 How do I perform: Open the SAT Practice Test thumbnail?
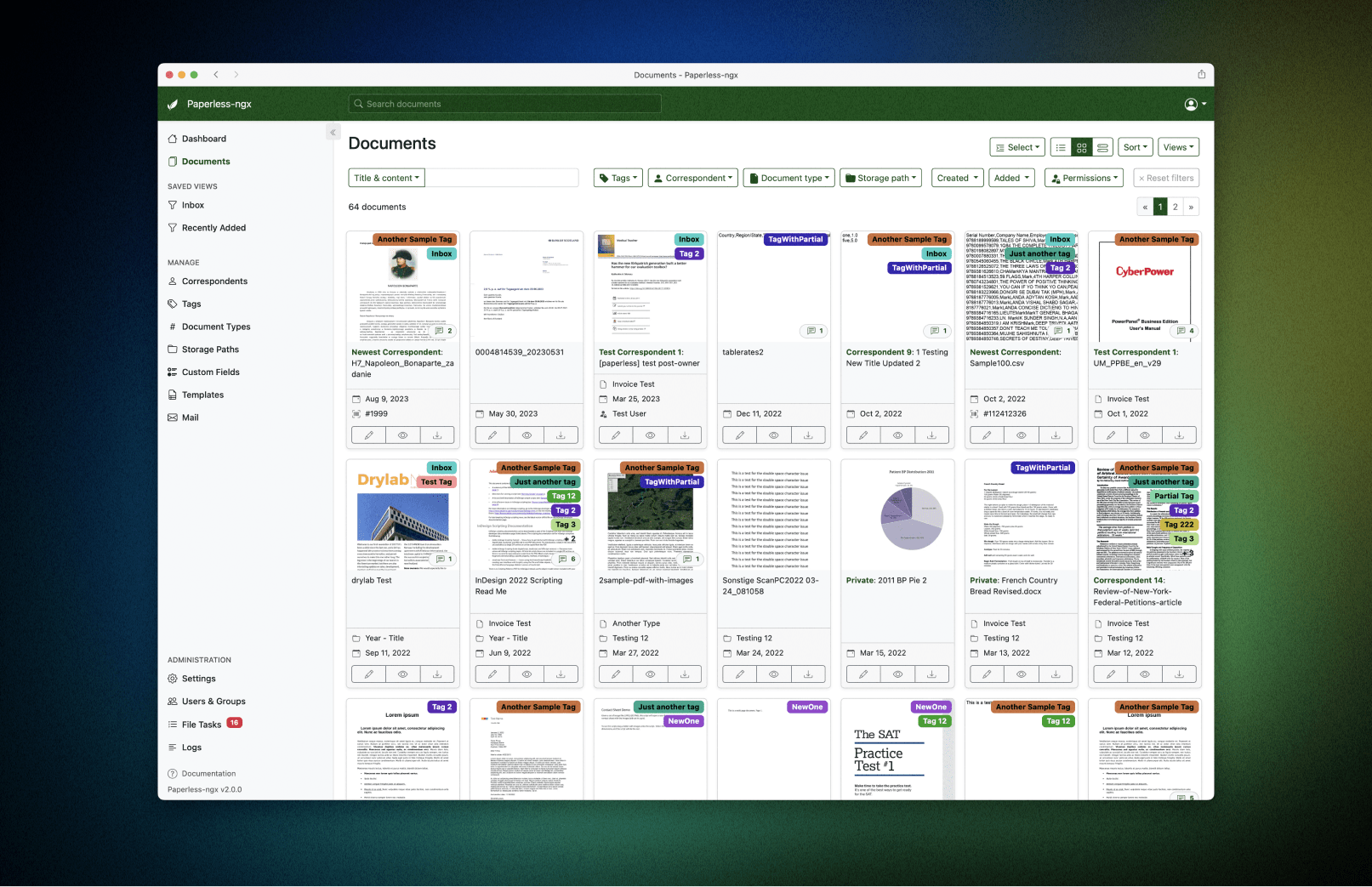[897, 748]
